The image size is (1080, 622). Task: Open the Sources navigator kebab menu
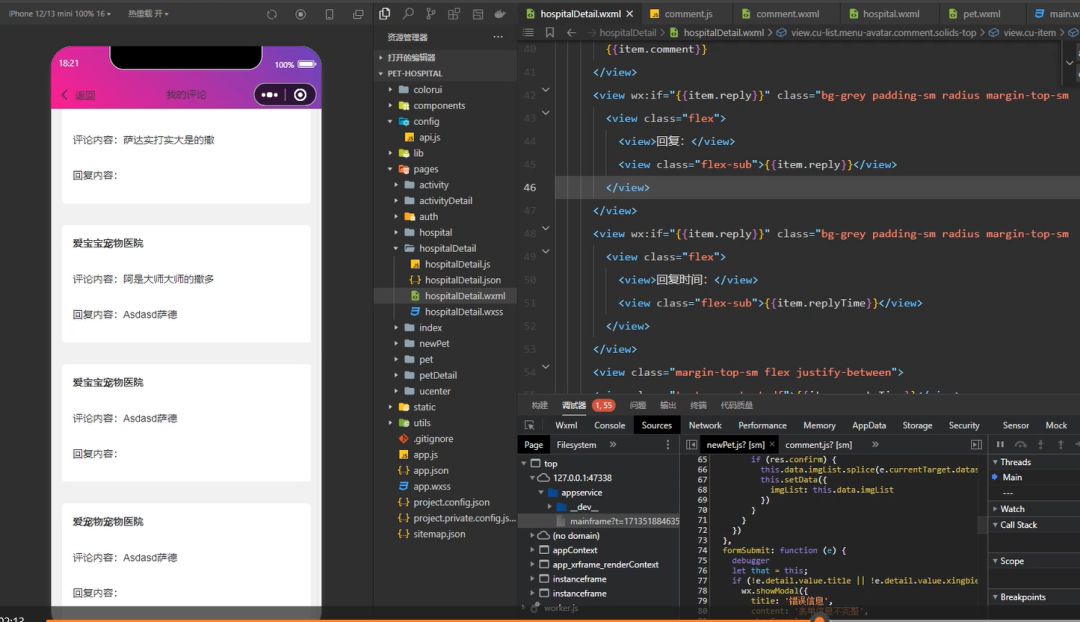[667, 445]
